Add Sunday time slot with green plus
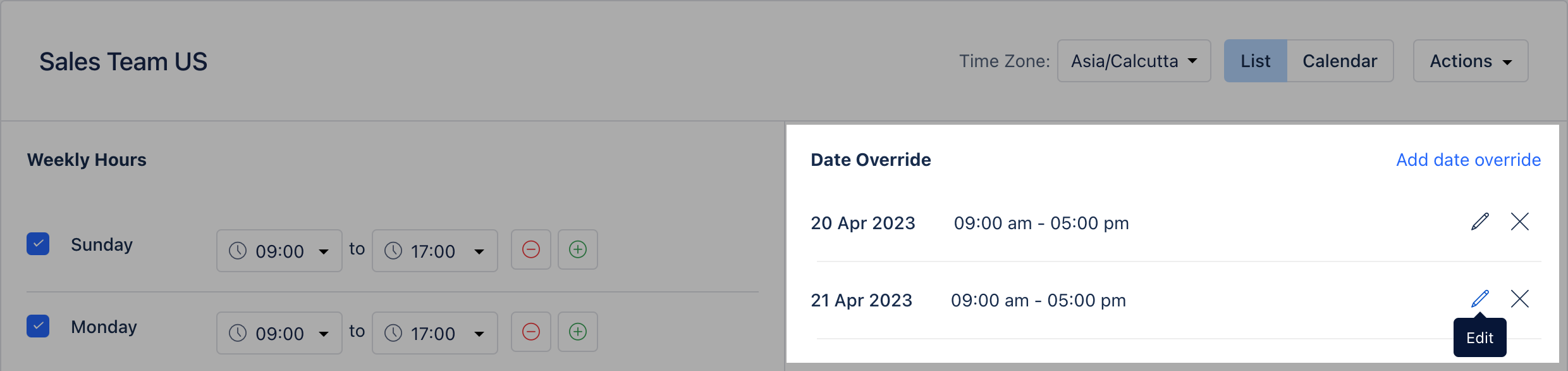 point(578,249)
